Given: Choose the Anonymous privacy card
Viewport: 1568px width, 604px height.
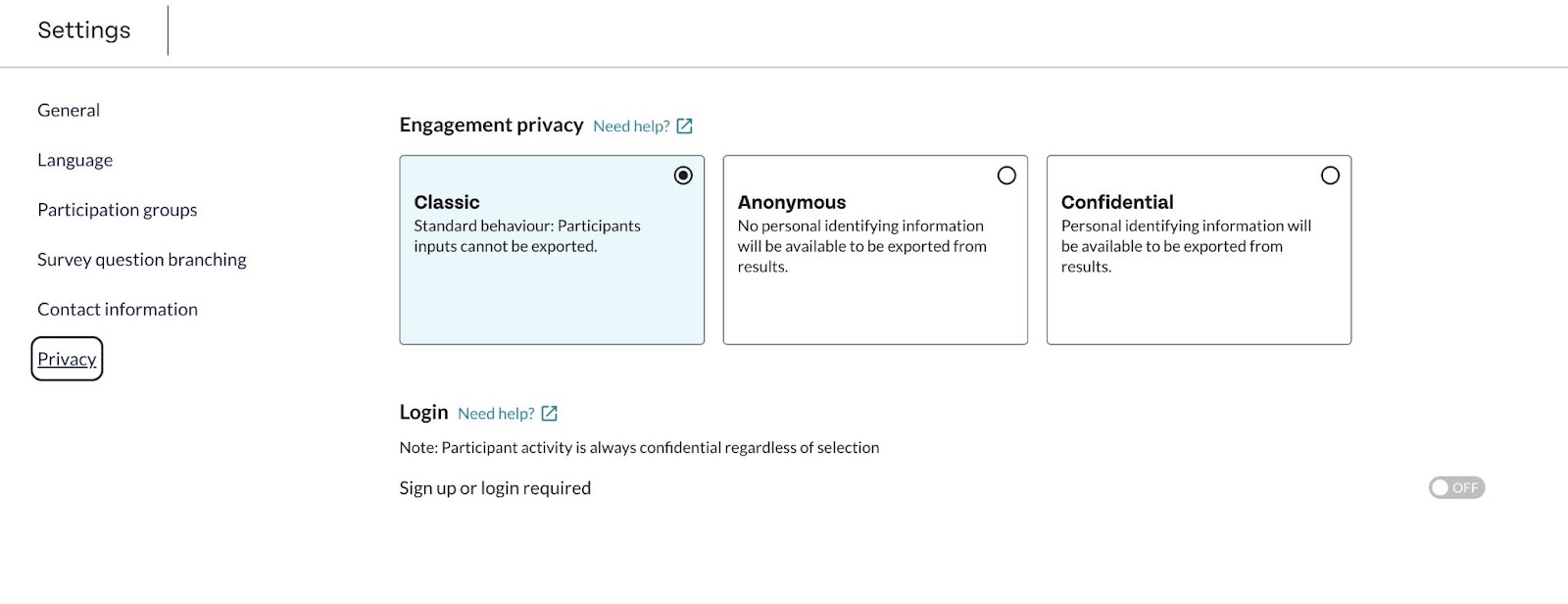Looking at the screenshot, I should tap(875, 250).
